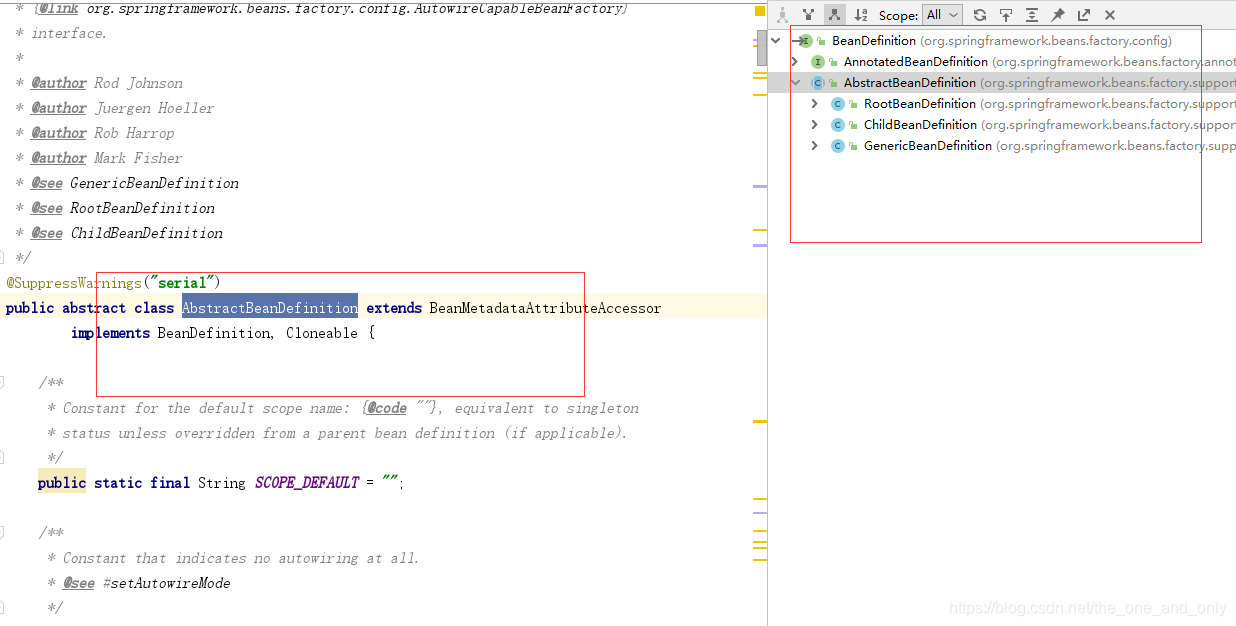Viewport: 1236px width, 626px height.
Task: Close the hierarchy panel tab
Action: click(1110, 15)
